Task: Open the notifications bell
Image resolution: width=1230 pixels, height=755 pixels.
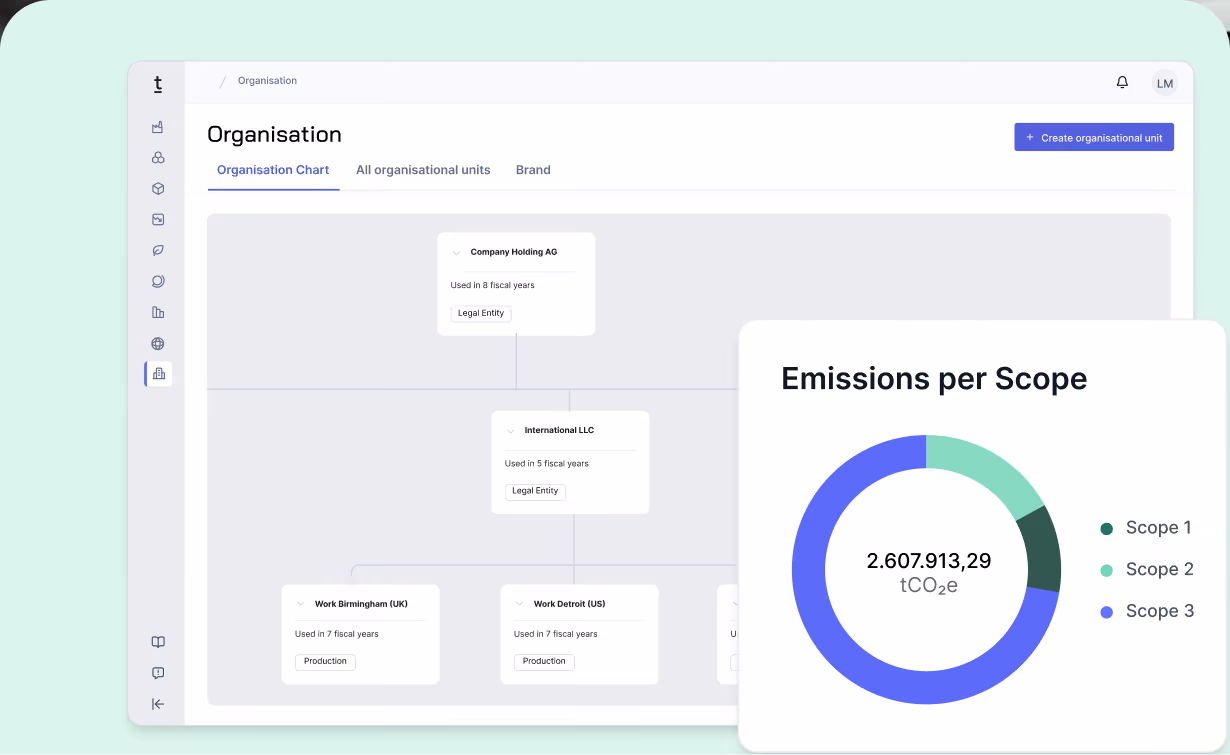Action: tap(1122, 83)
